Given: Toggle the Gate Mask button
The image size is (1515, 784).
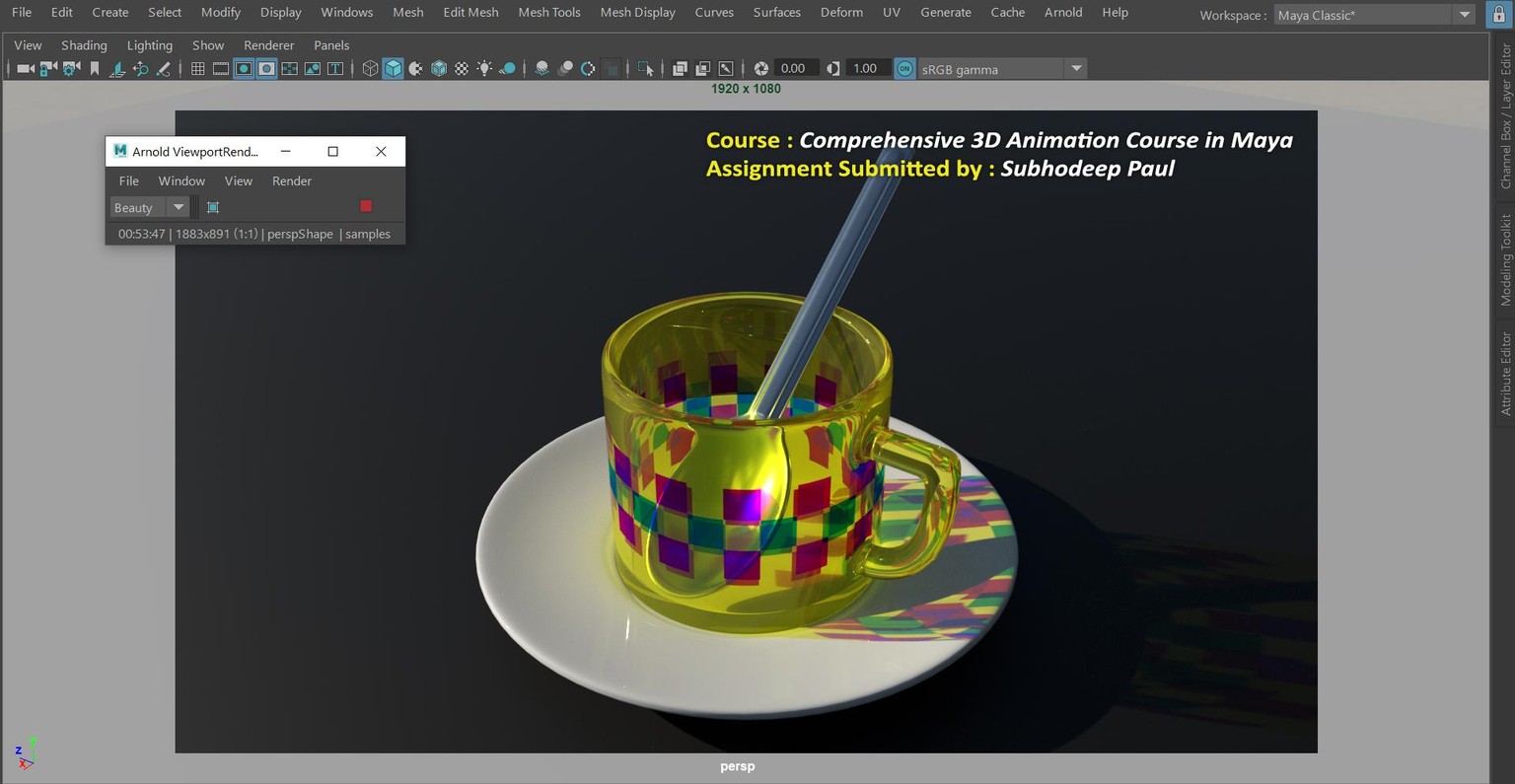Looking at the screenshot, I should 266,68.
